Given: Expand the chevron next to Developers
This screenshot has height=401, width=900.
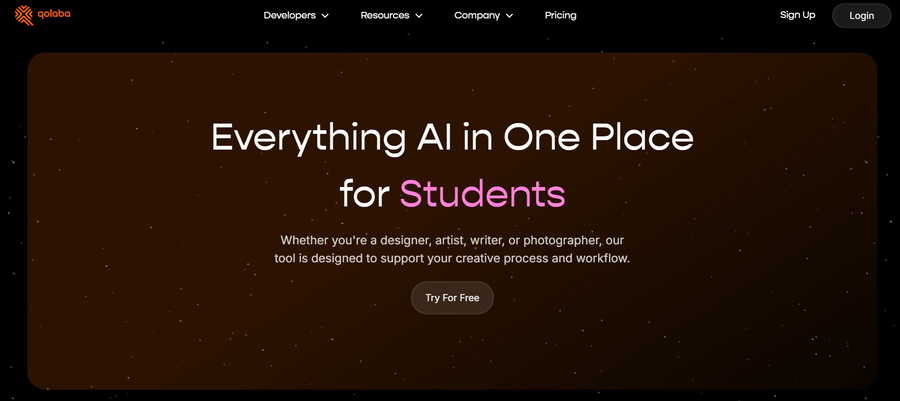Looking at the screenshot, I should click(325, 16).
